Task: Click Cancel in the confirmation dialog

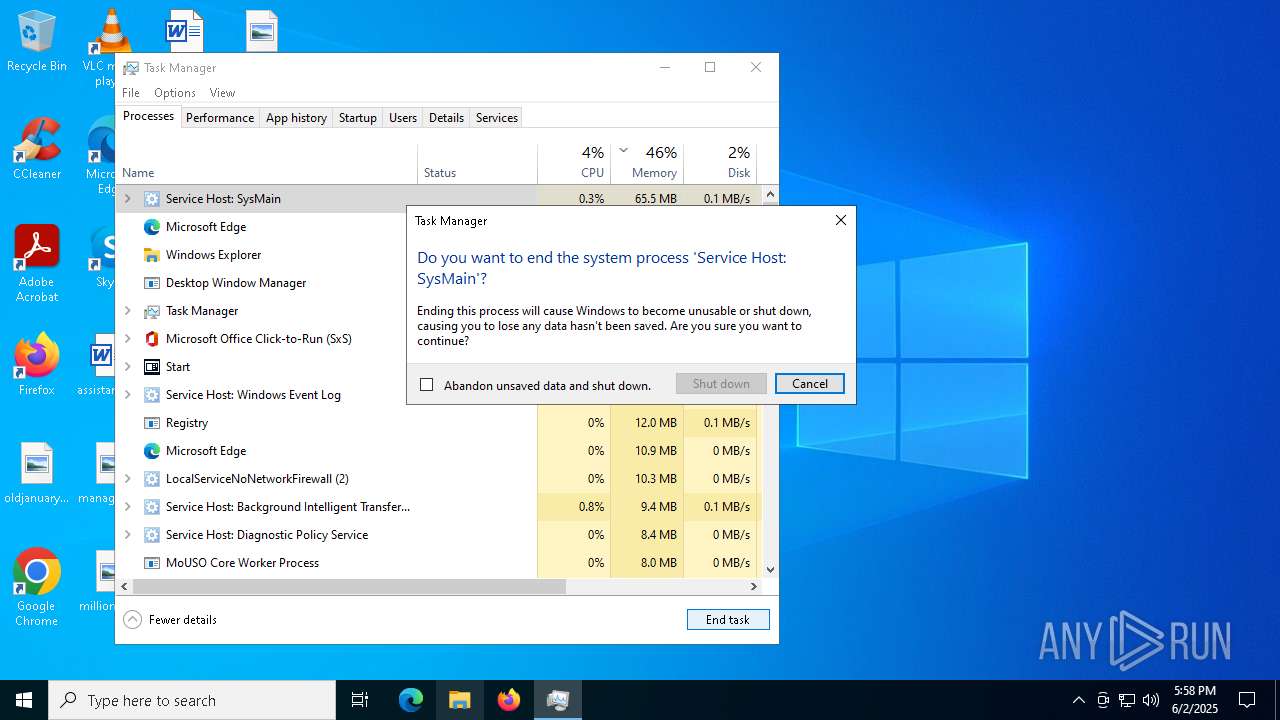Action: 810,384
